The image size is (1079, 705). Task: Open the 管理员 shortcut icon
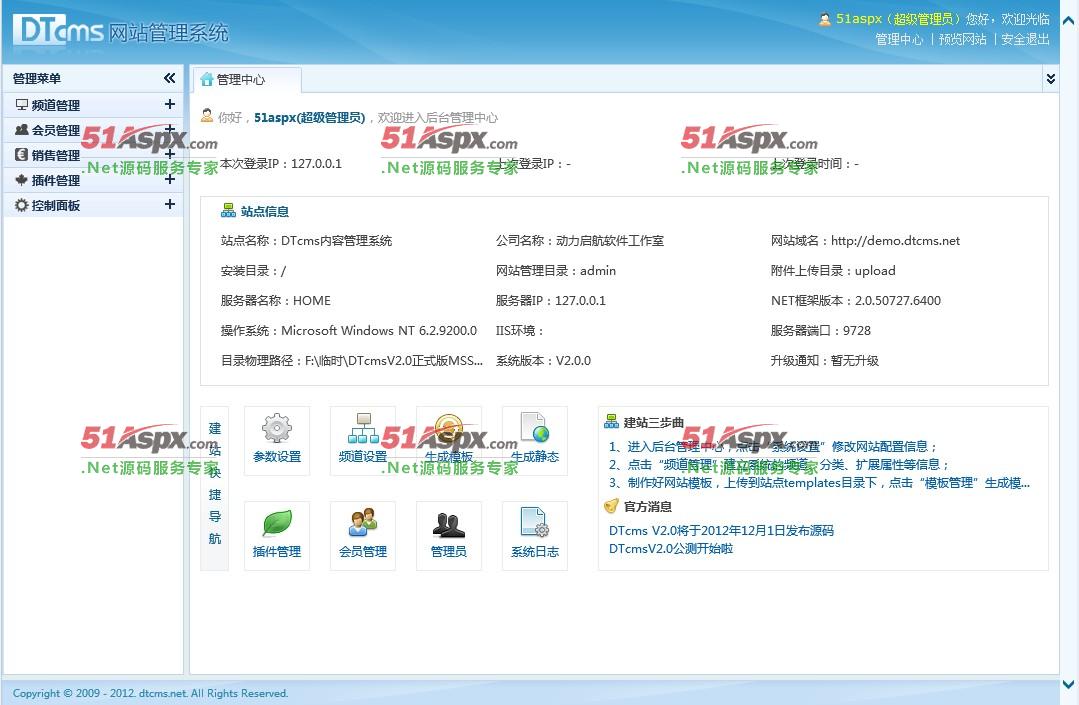click(x=449, y=535)
